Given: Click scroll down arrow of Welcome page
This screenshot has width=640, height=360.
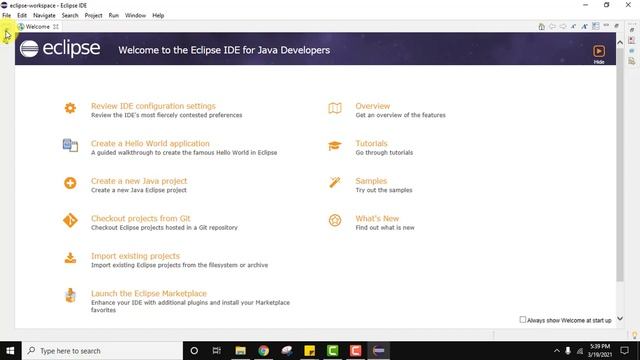Looking at the screenshot, I should click(620, 318).
